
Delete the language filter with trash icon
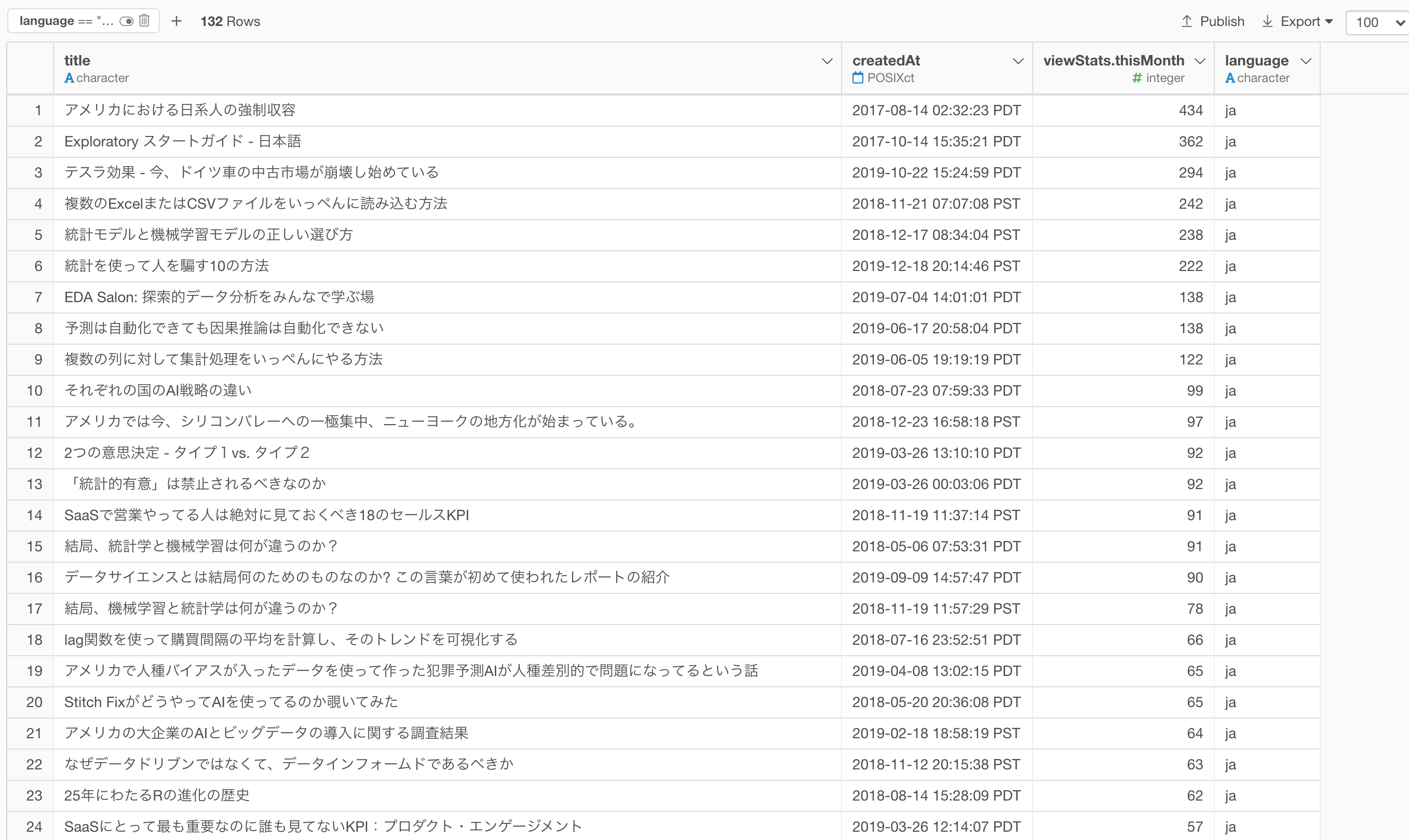(144, 21)
